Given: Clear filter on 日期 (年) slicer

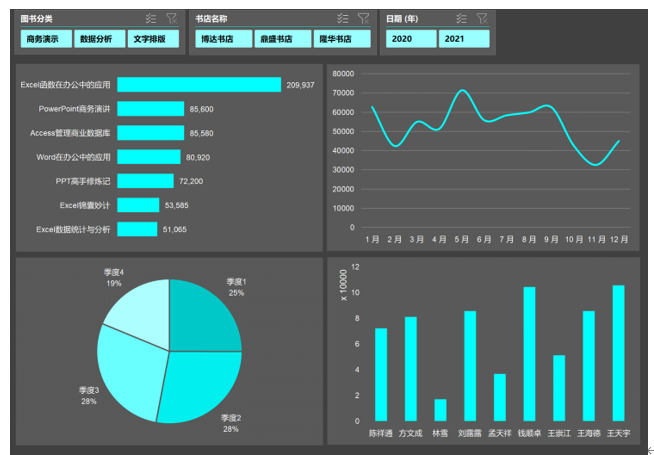Looking at the screenshot, I should pos(482,18).
